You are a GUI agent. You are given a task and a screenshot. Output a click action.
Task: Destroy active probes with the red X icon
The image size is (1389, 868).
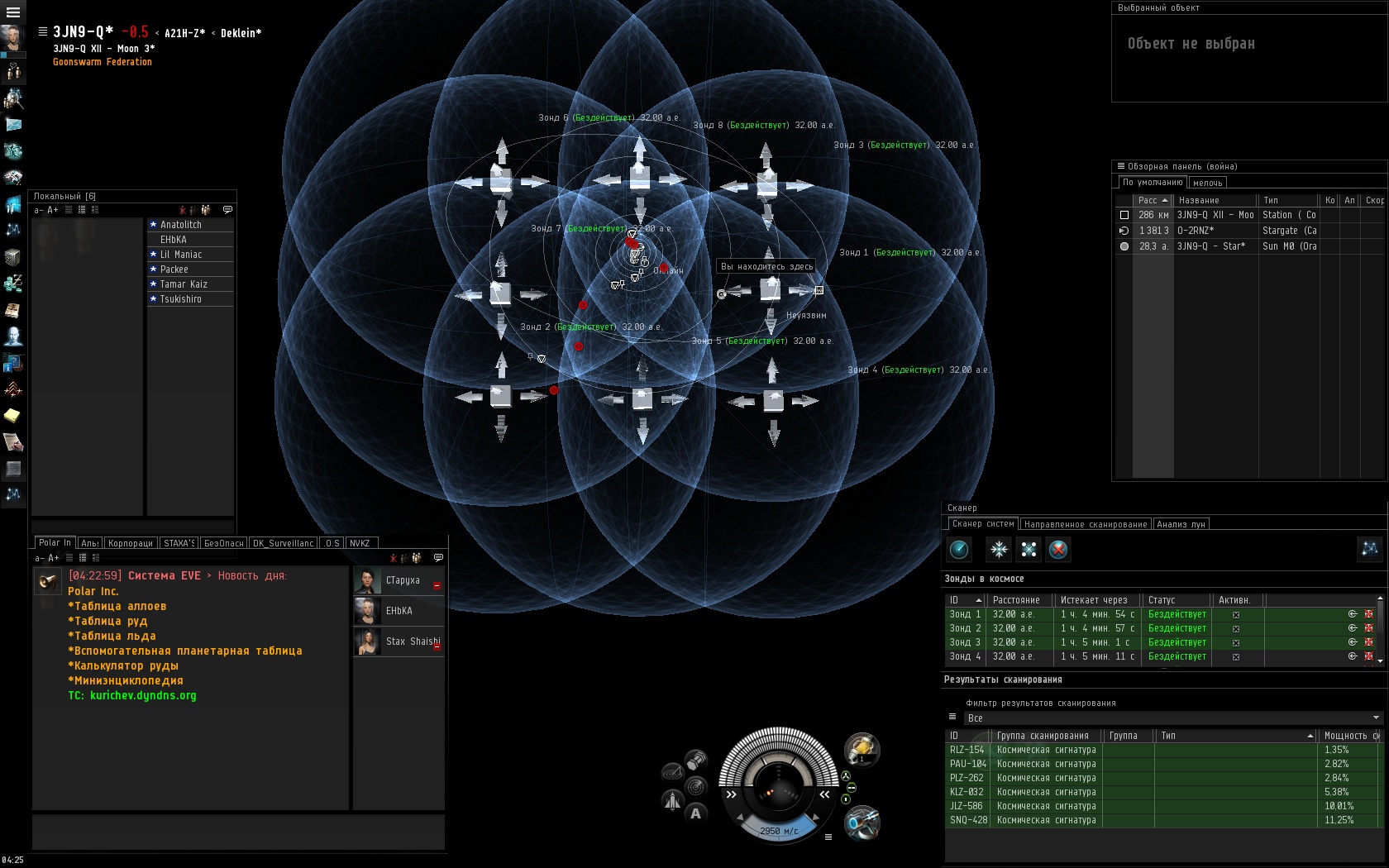(1058, 549)
